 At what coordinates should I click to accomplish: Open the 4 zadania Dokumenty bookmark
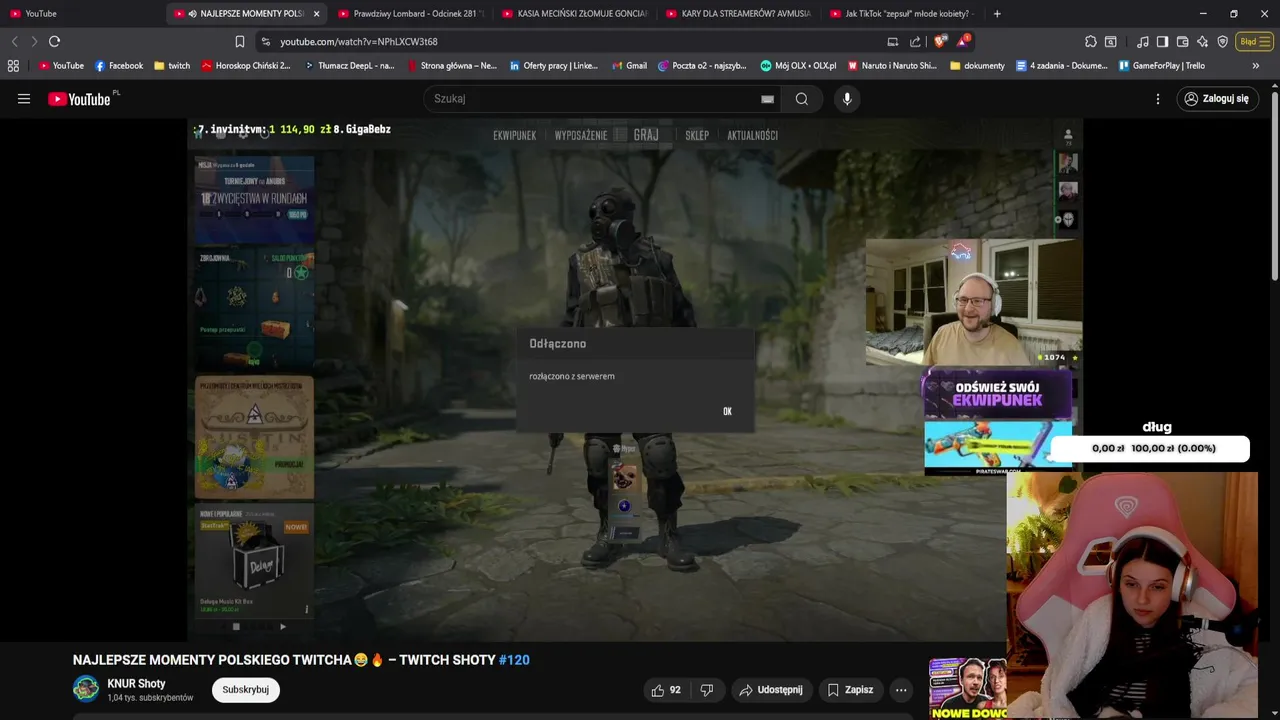tap(1061, 66)
